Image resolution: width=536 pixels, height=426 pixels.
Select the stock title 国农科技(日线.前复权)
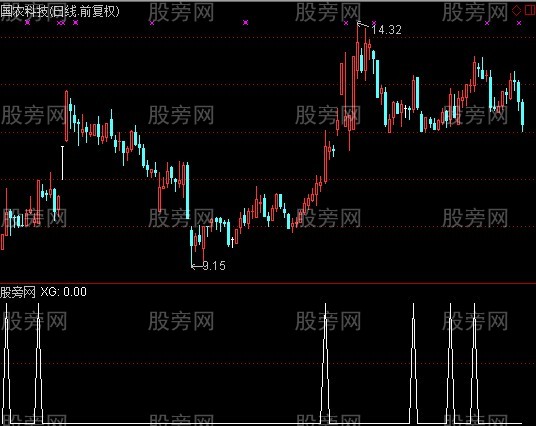click(x=60, y=11)
